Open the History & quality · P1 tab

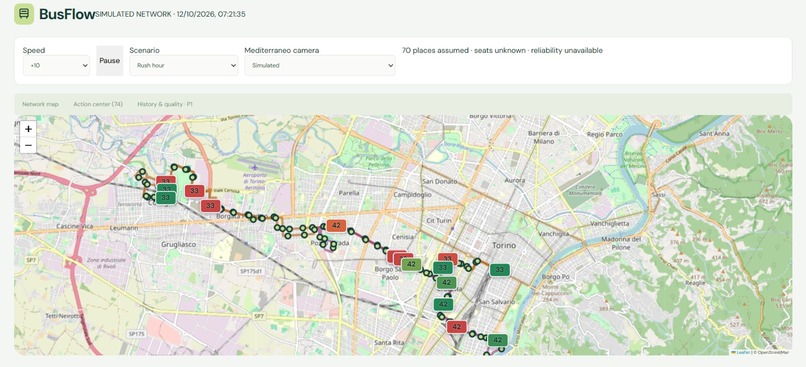pyautogui.click(x=165, y=104)
